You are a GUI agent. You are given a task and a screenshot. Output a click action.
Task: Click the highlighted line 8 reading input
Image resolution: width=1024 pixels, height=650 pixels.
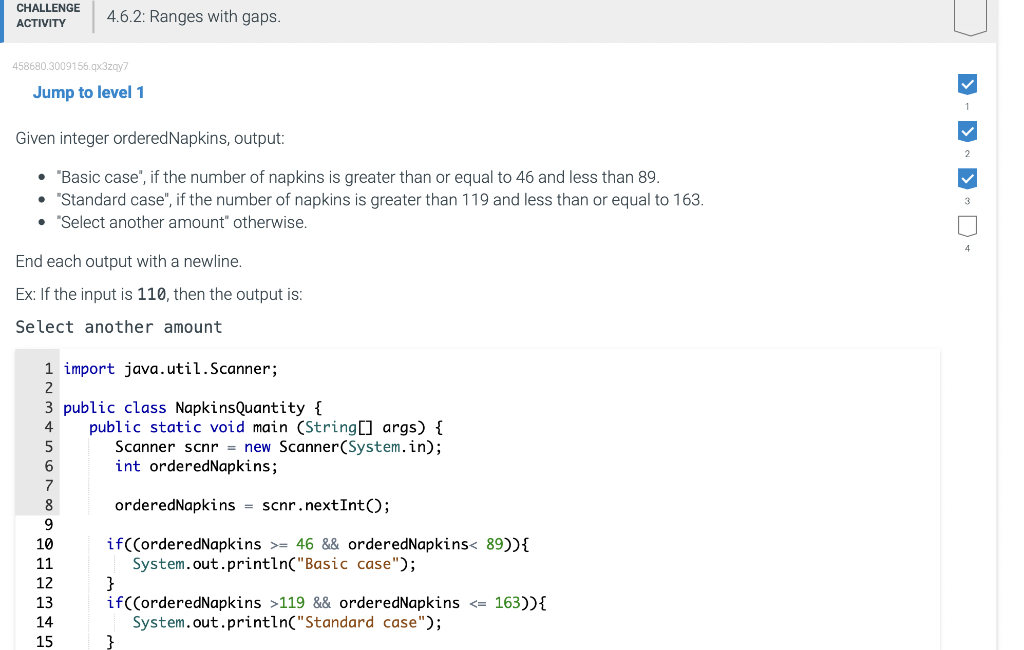pos(250,505)
